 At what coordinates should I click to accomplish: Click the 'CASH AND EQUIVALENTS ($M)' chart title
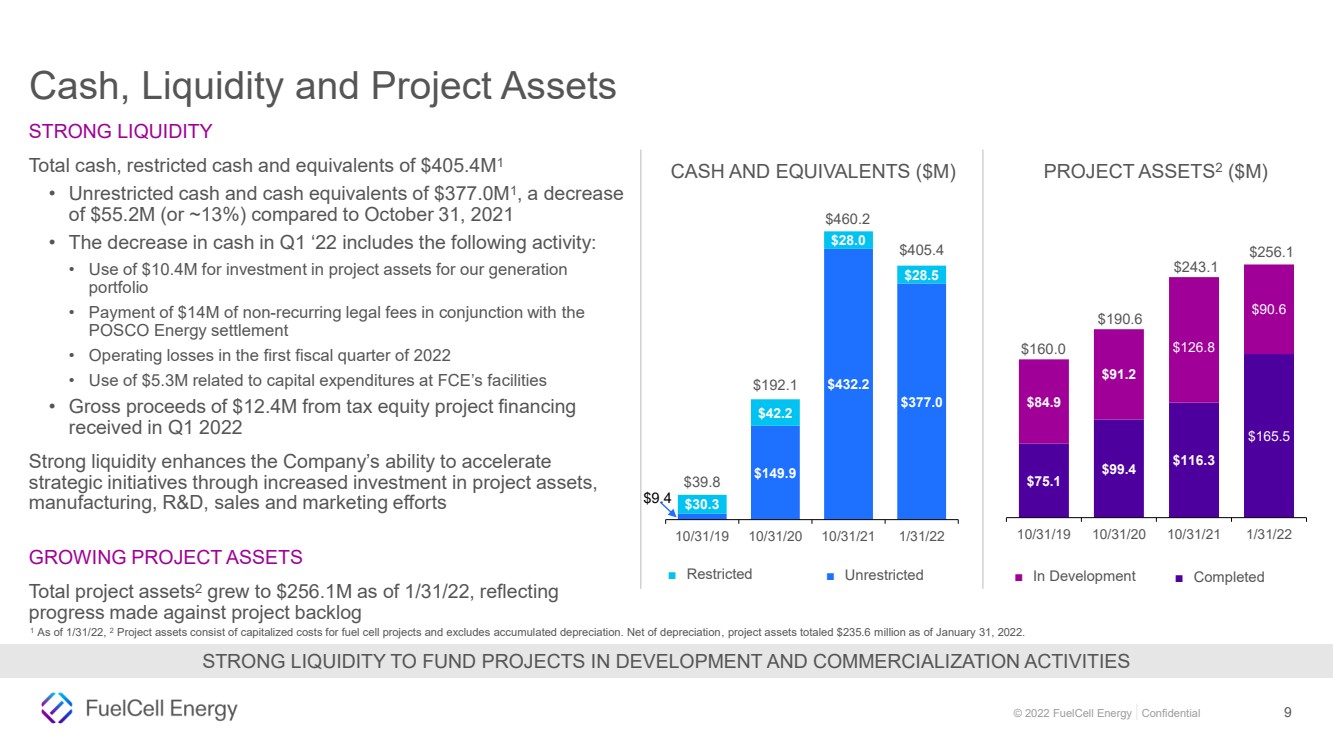813,172
